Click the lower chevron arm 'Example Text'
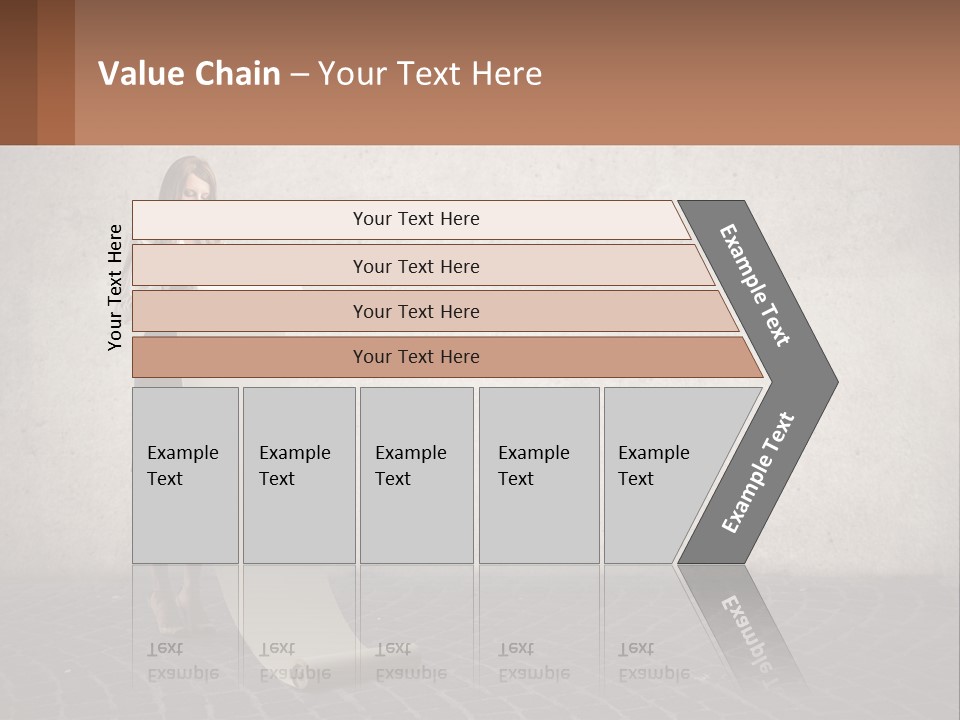The image size is (960, 720). (x=759, y=472)
